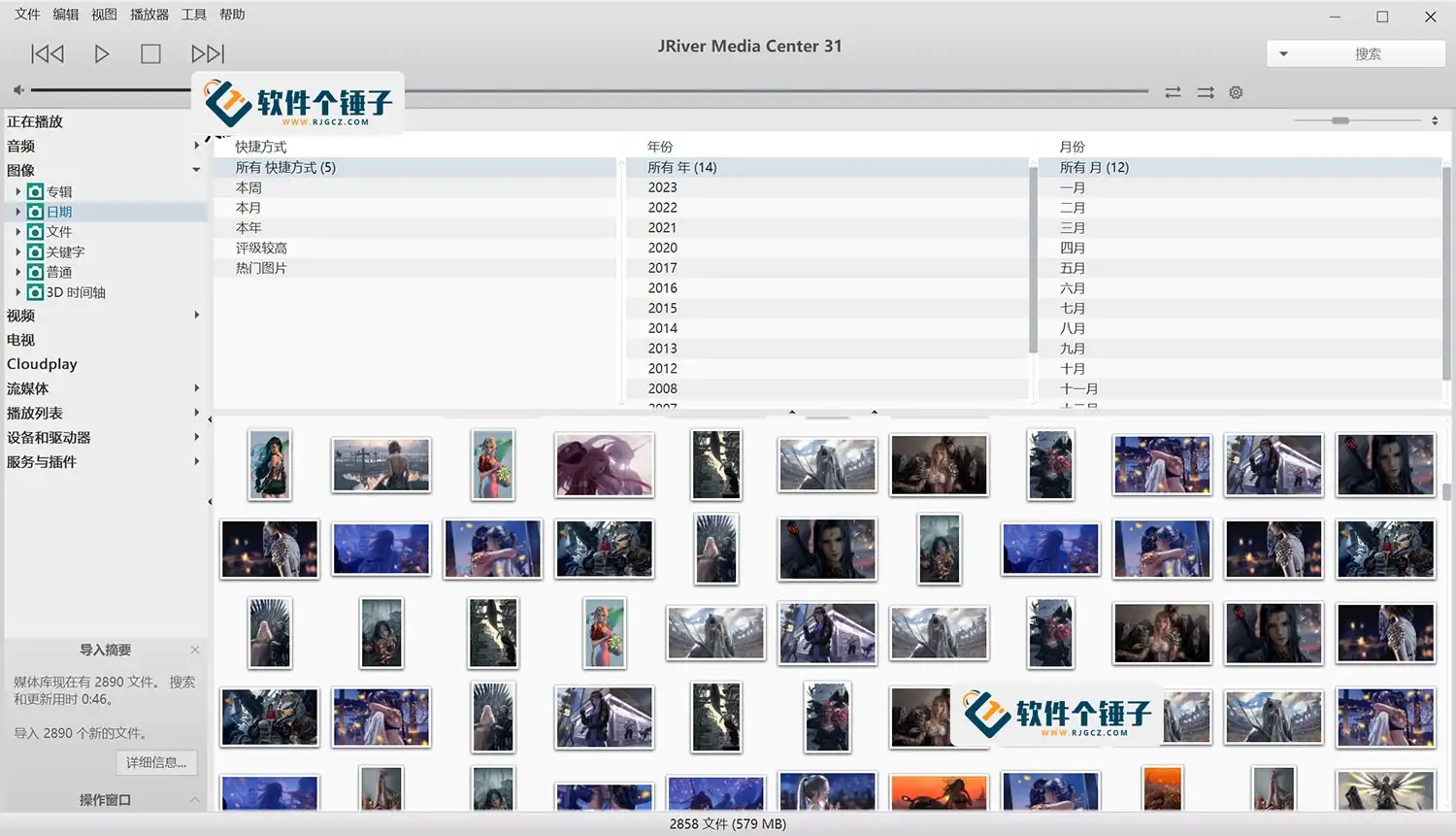Click the 专辑 camera icon
Image resolution: width=1456 pixels, height=836 pixels.
[35, 191]
